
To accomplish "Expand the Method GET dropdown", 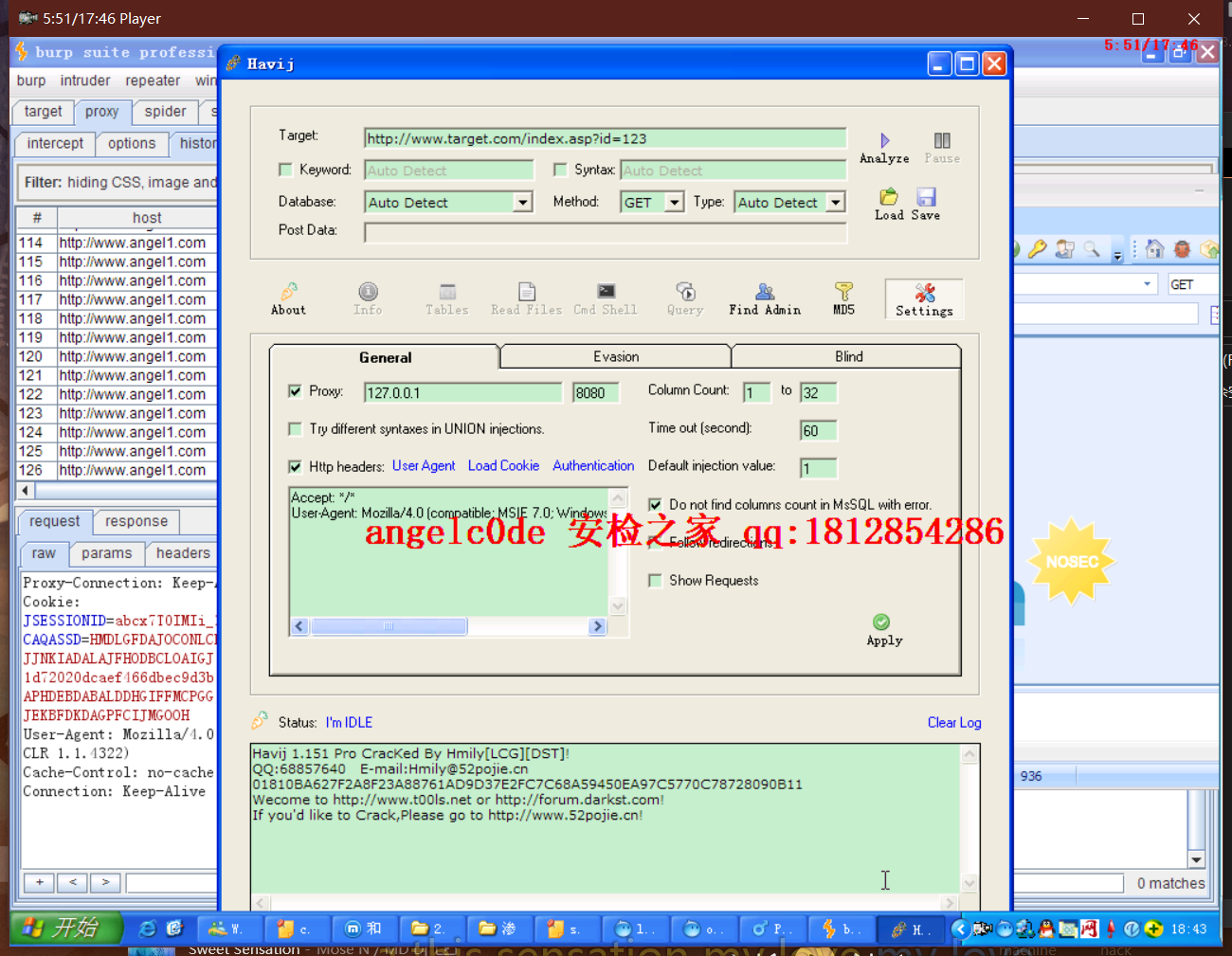I will [674, 202].
